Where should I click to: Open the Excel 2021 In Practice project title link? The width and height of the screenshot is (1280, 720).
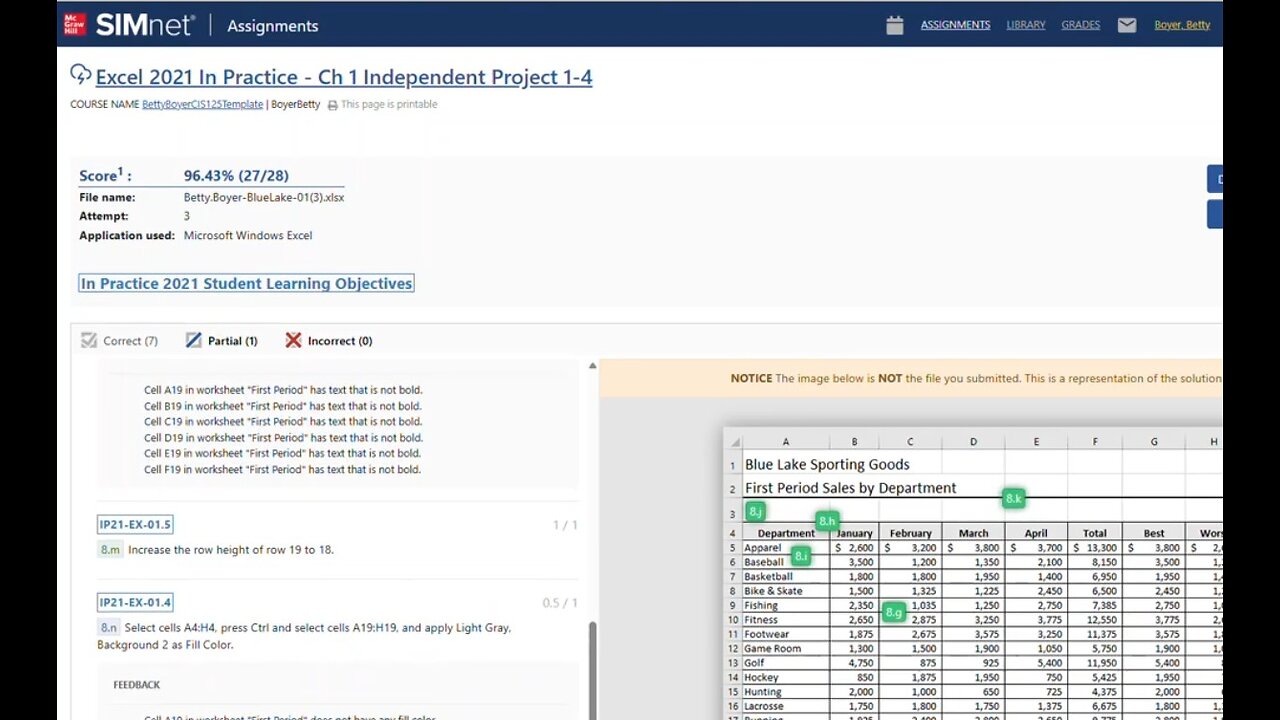point(344,77)
